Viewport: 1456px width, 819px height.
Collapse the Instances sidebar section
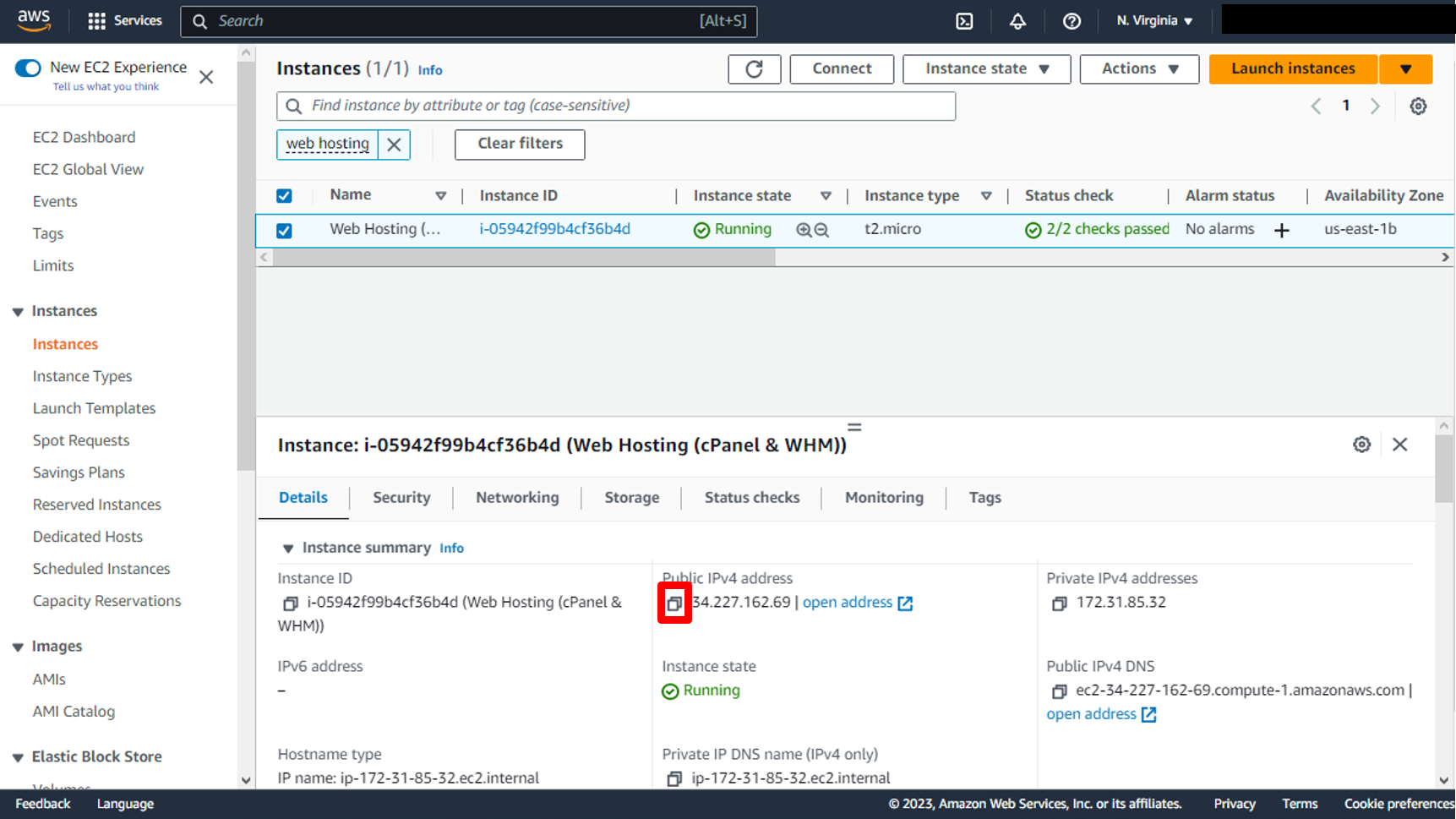click(x=18, y=312)
